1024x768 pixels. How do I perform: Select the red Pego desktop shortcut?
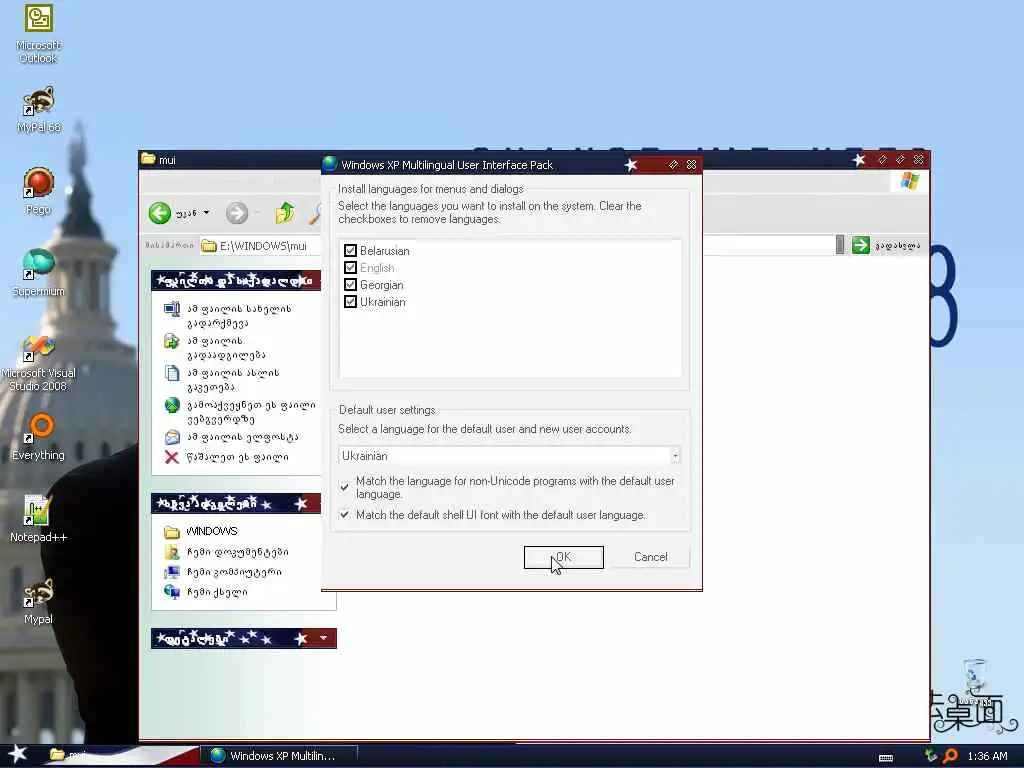pyautogui.click(x=38, y=191)
